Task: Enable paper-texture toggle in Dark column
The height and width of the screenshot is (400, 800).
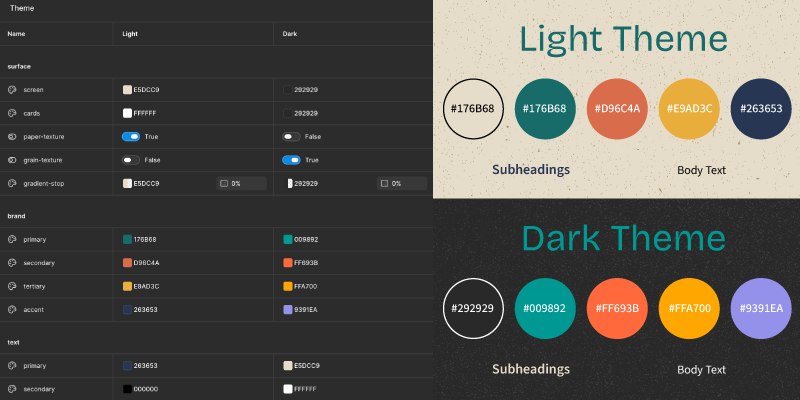Action: coord(291,137)
